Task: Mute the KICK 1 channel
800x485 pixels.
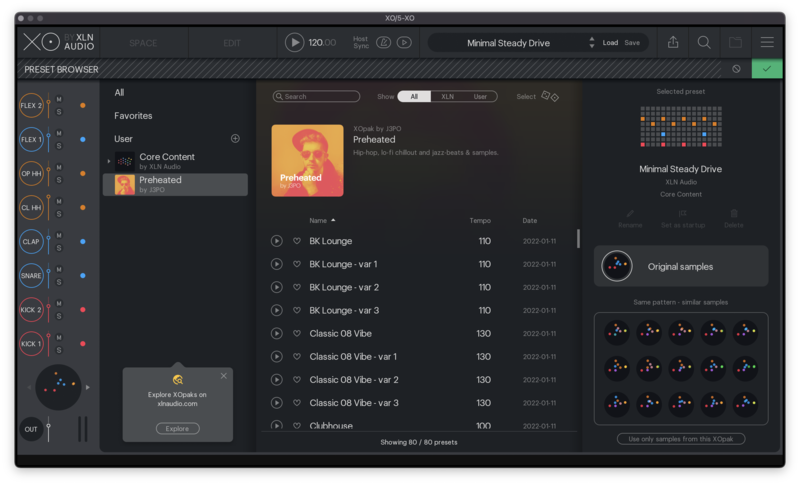Action: tap(59, 338)
